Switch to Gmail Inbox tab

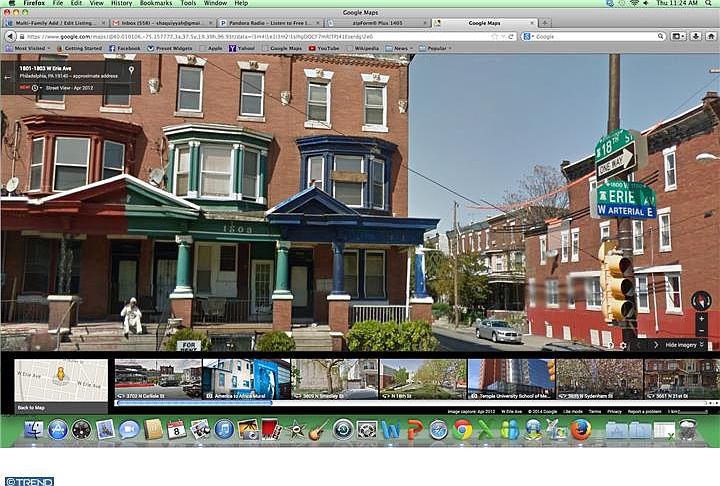pyautogui.click(x=162, y=23)
